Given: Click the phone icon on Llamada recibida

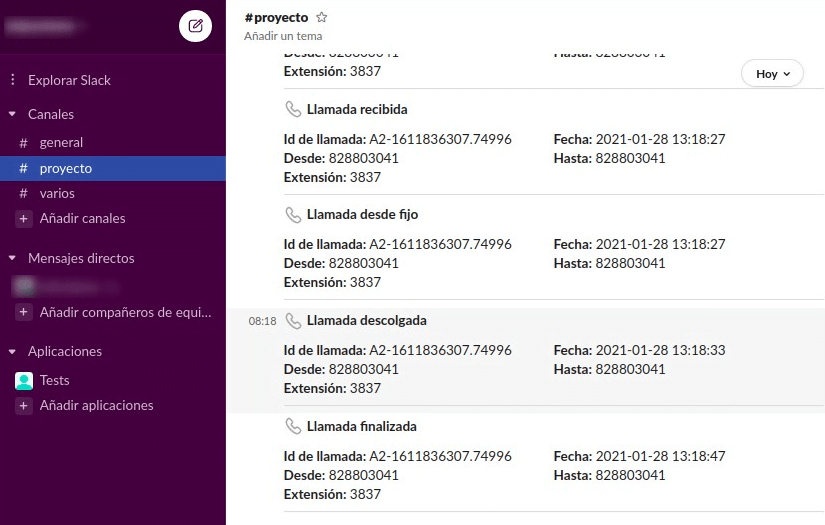Looking at the screenshot, I should [293, 109].
